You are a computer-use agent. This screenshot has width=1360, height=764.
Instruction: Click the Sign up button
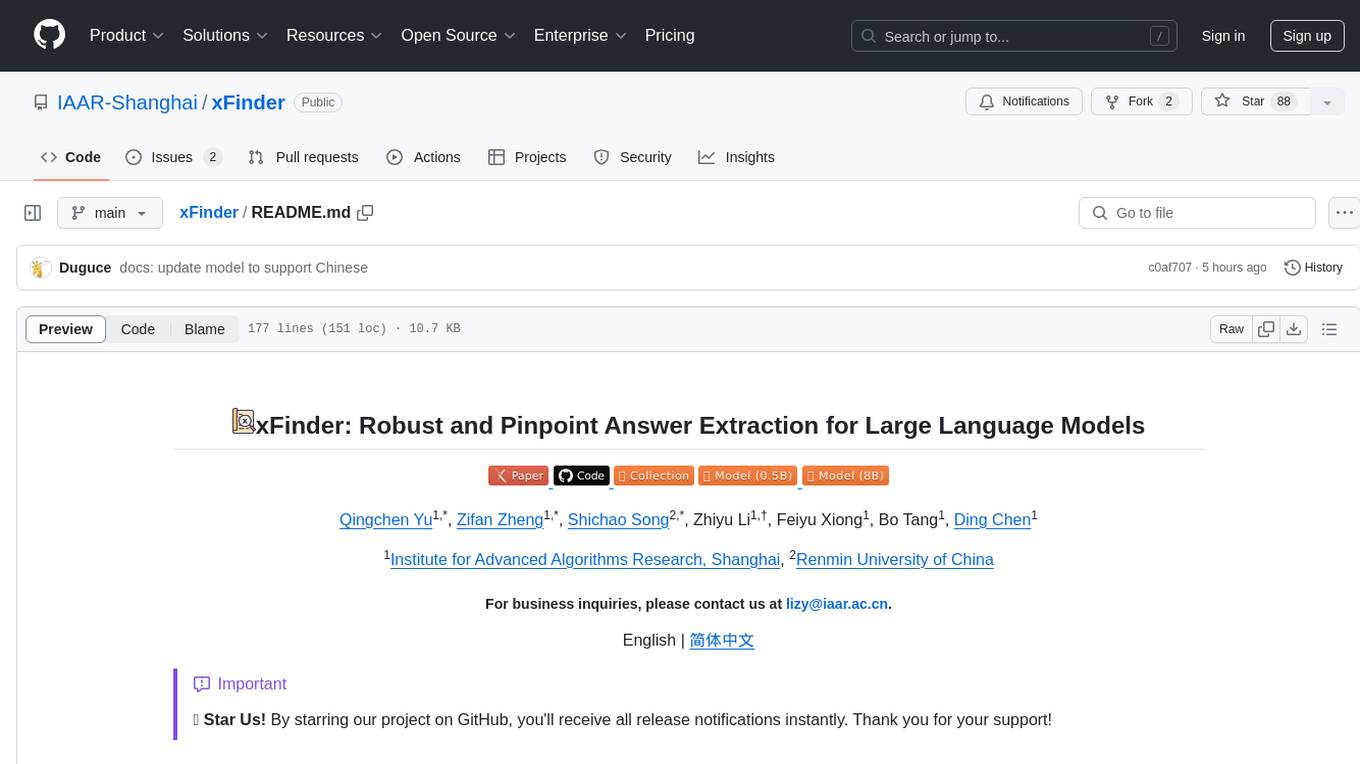[x=1307, y=36]
